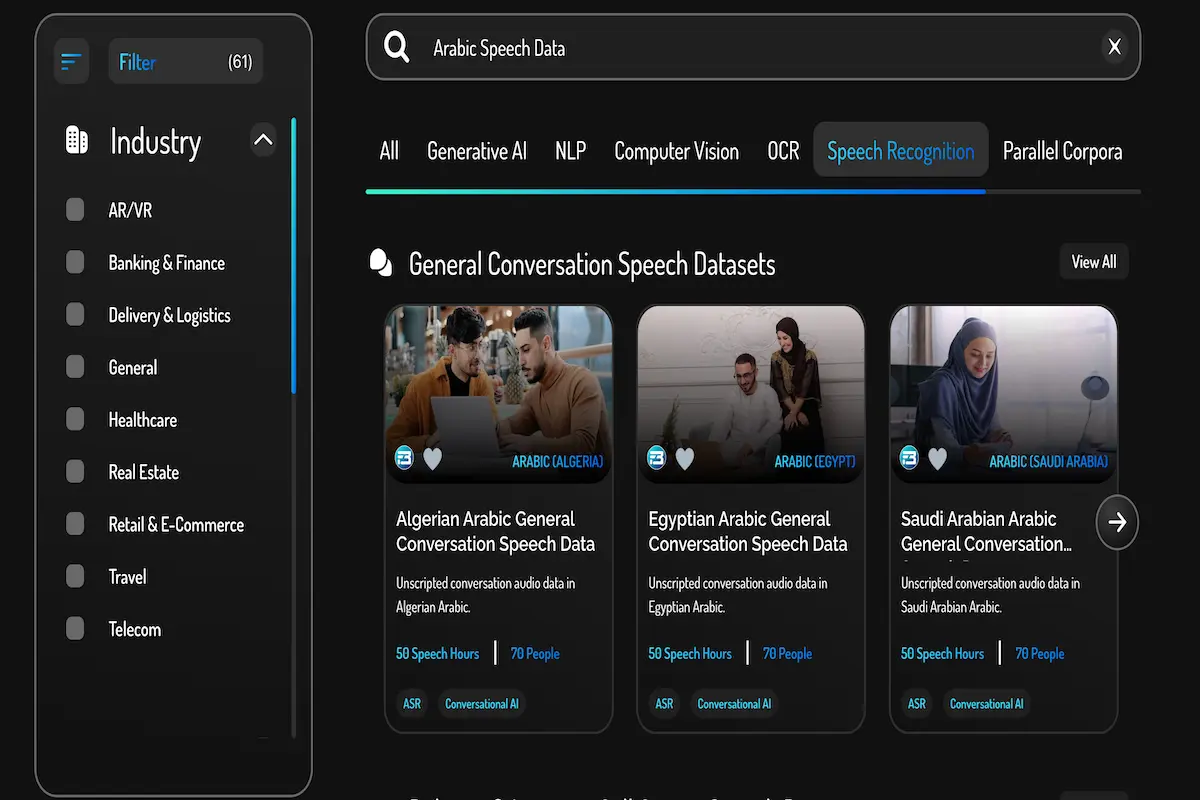Click Conversational AI tag on Egyptian card
Image resolution: width=1200 pixels, height=800 pixels.
(734, 704)
